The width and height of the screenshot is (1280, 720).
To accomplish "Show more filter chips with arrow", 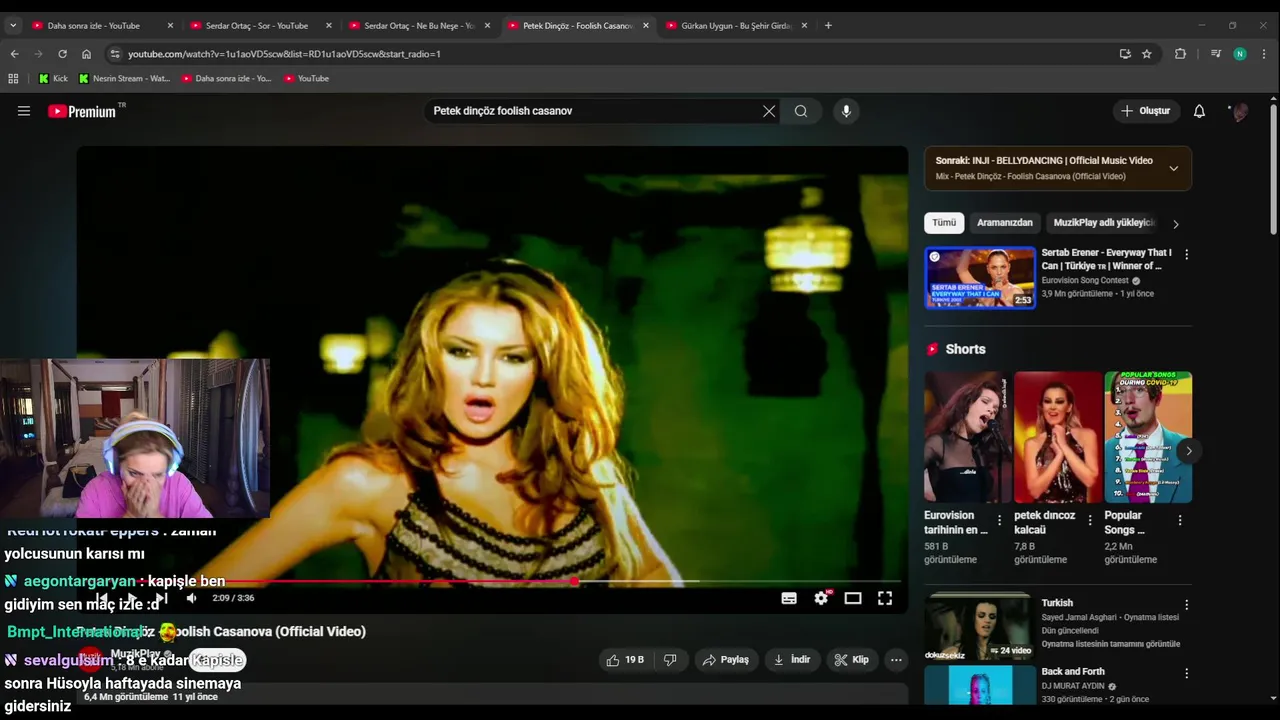I will pyautogui.click(x=1176, y=224).
